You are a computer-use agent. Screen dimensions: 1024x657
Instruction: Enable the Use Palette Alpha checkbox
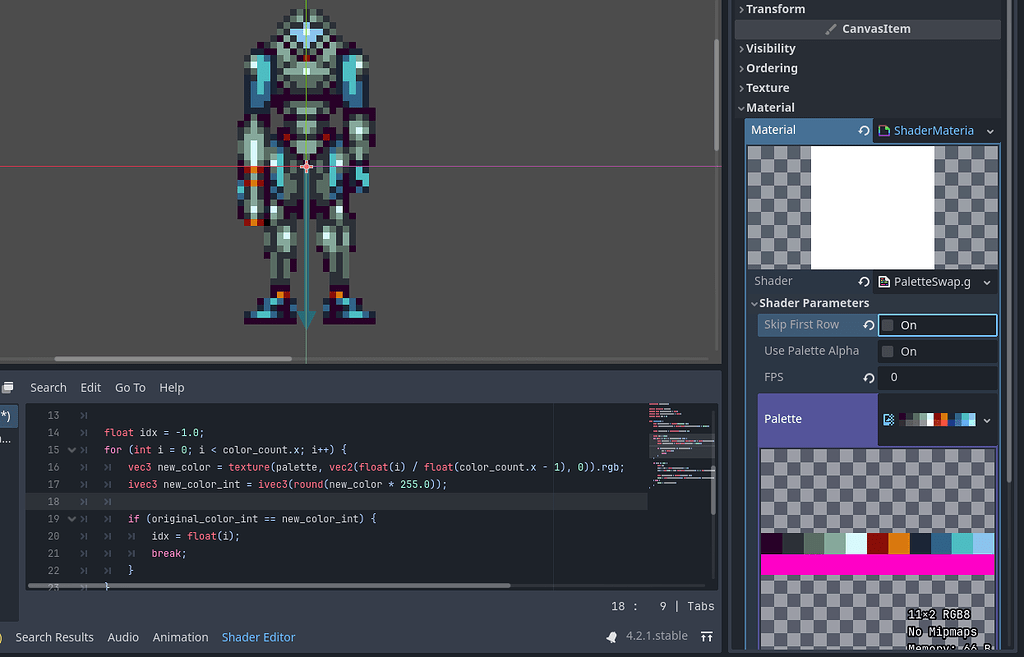click(x=889, y=350)
